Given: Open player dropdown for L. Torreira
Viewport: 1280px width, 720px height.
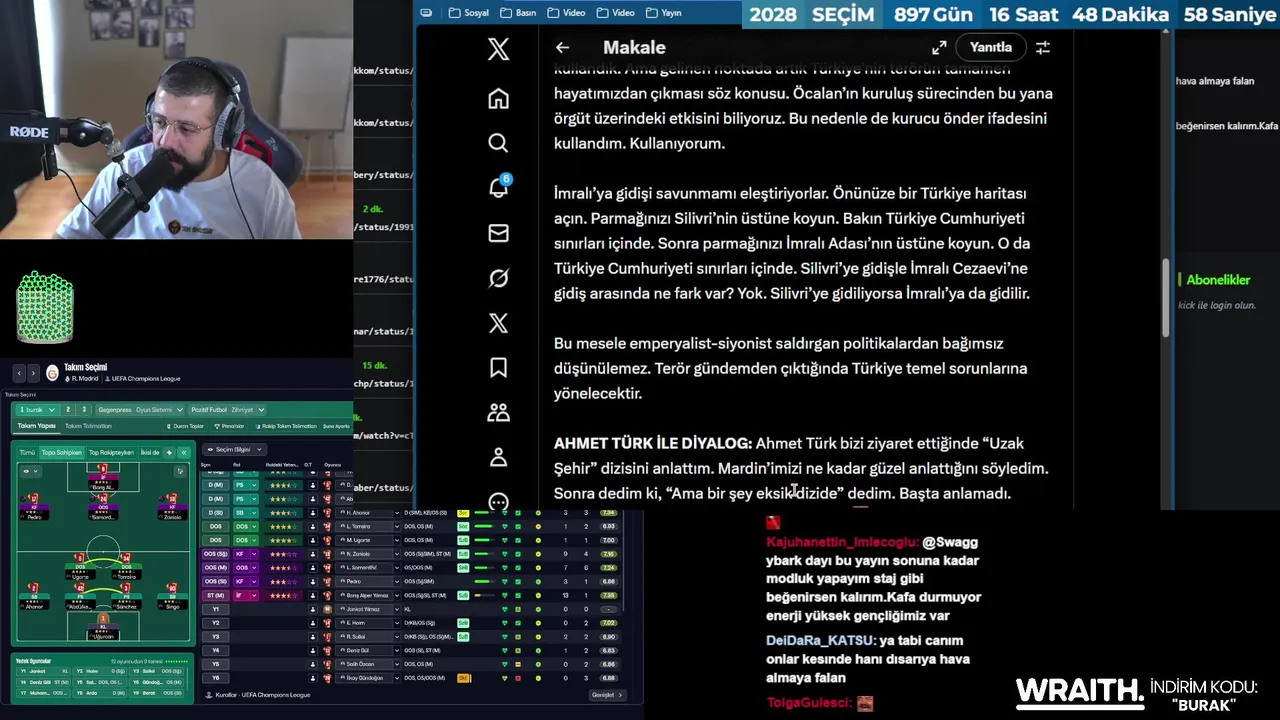Looking at the screenshot, I should pyautogui.click(x=397, y=526).
